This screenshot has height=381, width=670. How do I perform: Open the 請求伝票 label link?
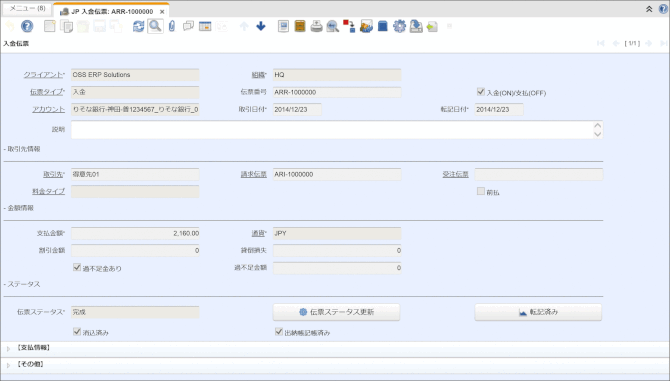pyautogui.click(x=254, y=174)
